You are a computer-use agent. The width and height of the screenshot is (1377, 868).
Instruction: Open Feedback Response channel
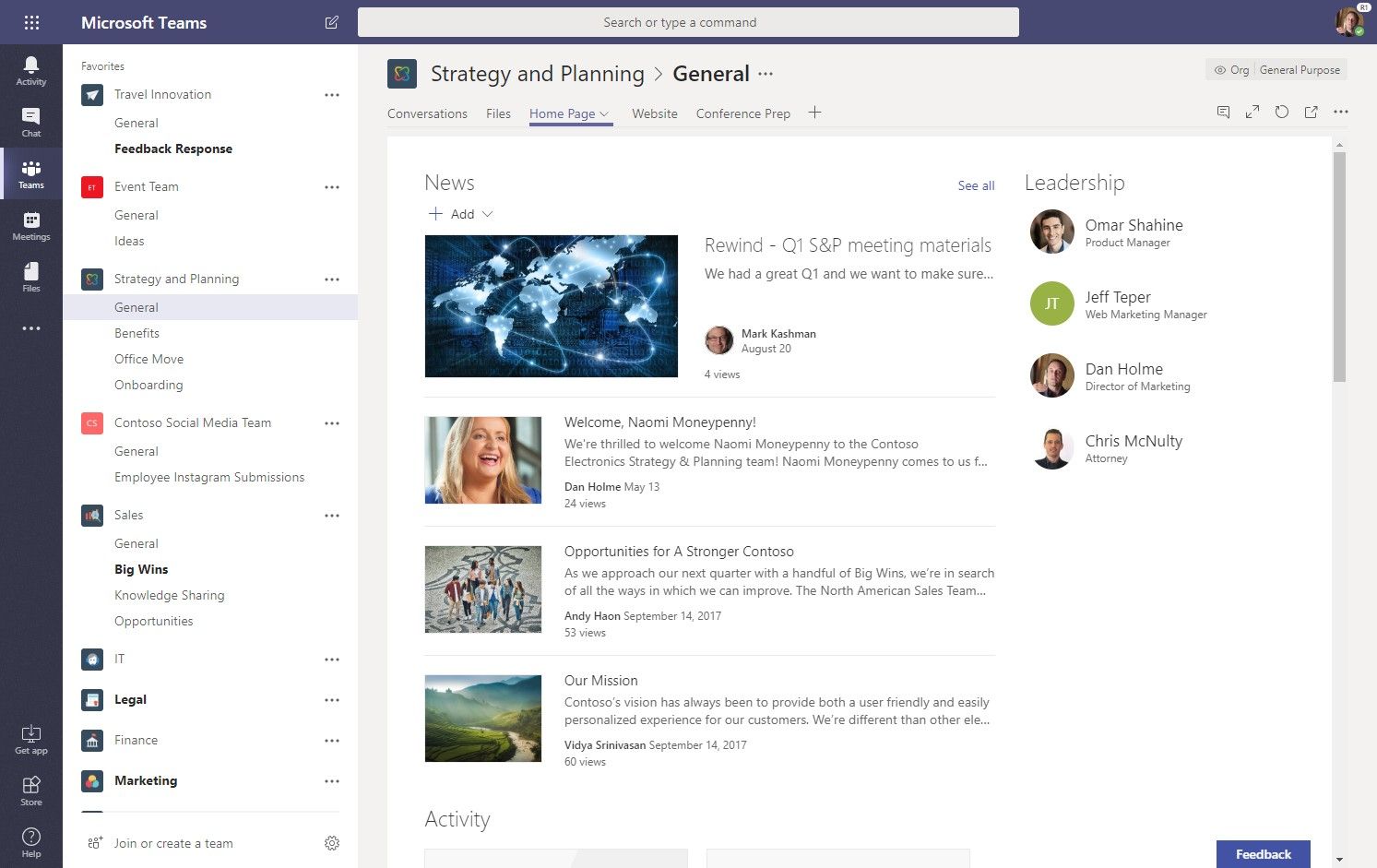(x=173, y=149)
